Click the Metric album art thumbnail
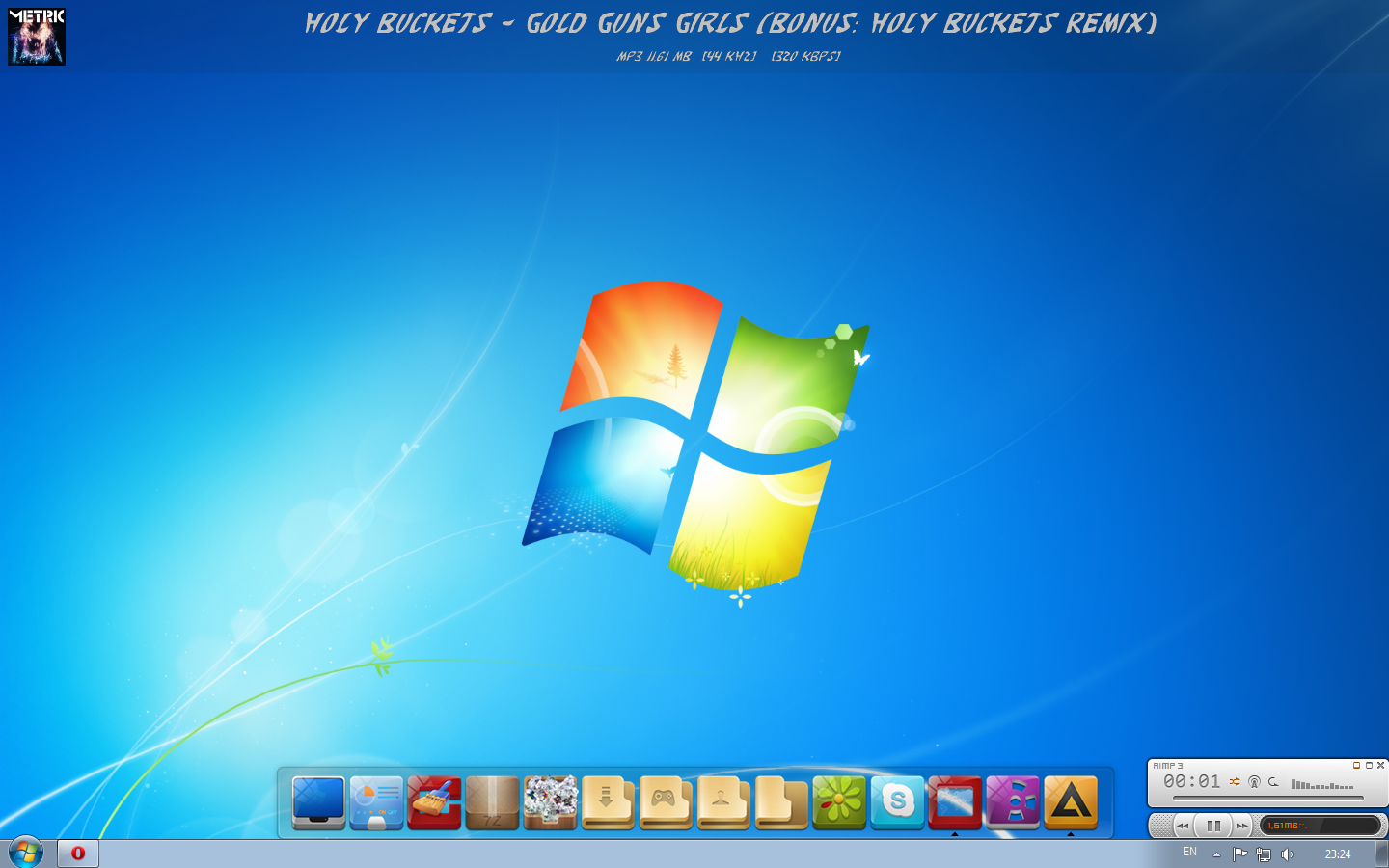The height and width of the screenshot is (868, 1389). (x=37, y=37)
